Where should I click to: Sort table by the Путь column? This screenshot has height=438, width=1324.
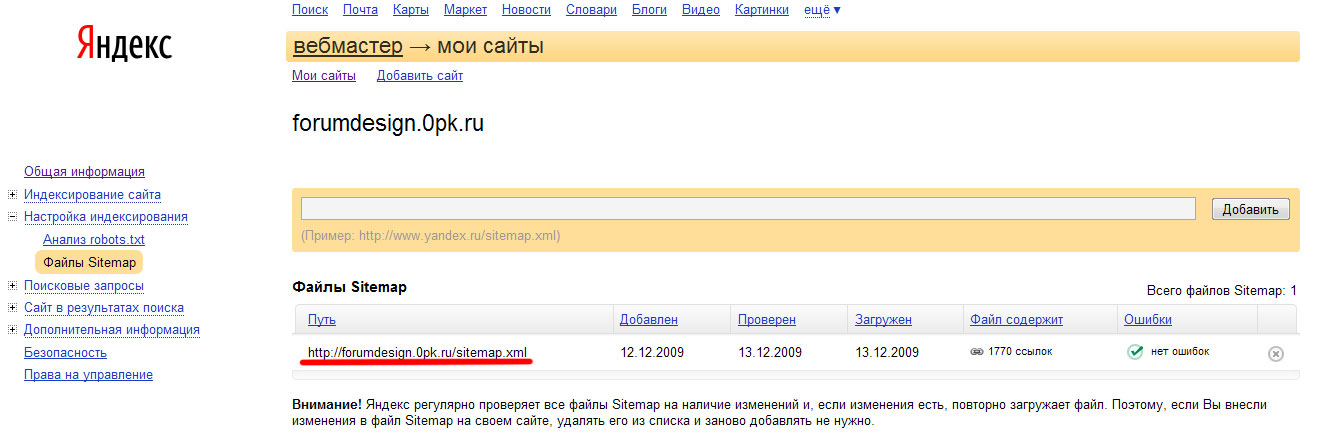click(x=321, y=320)
